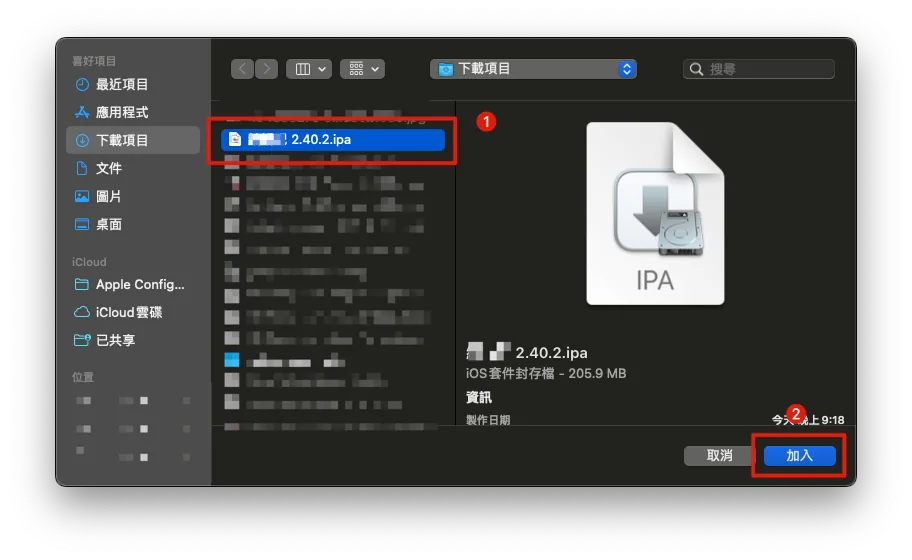Open the grid grouping options dropdown

pos(362,69)
